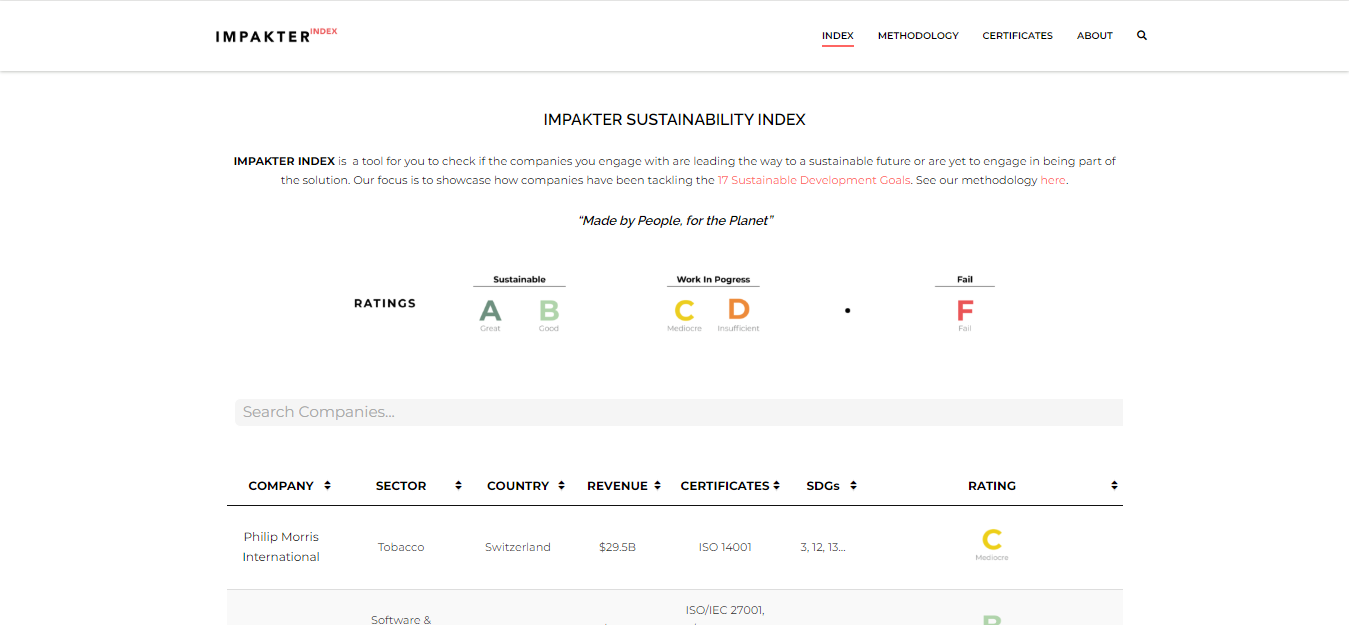The height and width of the screenshot is (625, 1349).
Task: Expand Philip Morris's SDGs list '3, 12, 13...'
Action: [822, 547]
